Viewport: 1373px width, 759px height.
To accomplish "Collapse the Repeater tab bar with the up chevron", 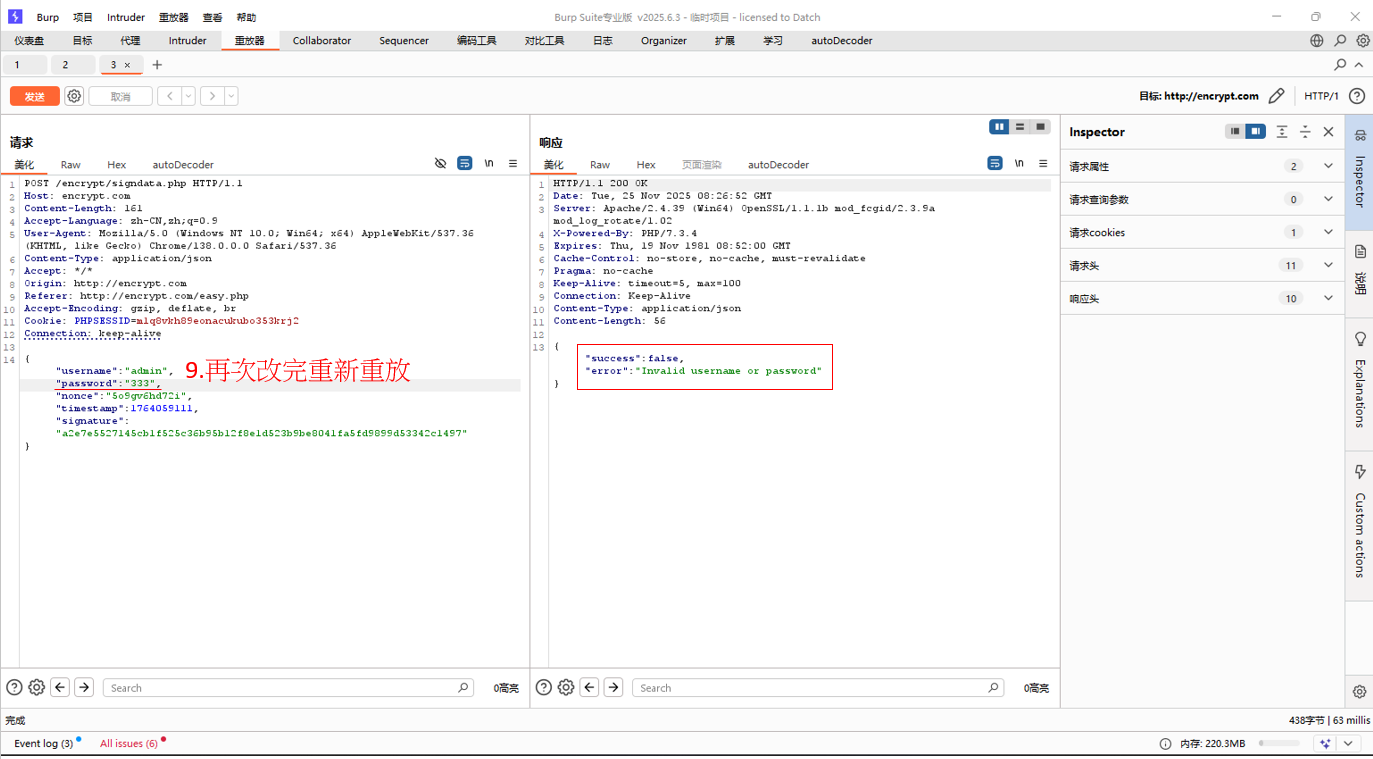I will pyautogui.click(x=1359, y=65).
